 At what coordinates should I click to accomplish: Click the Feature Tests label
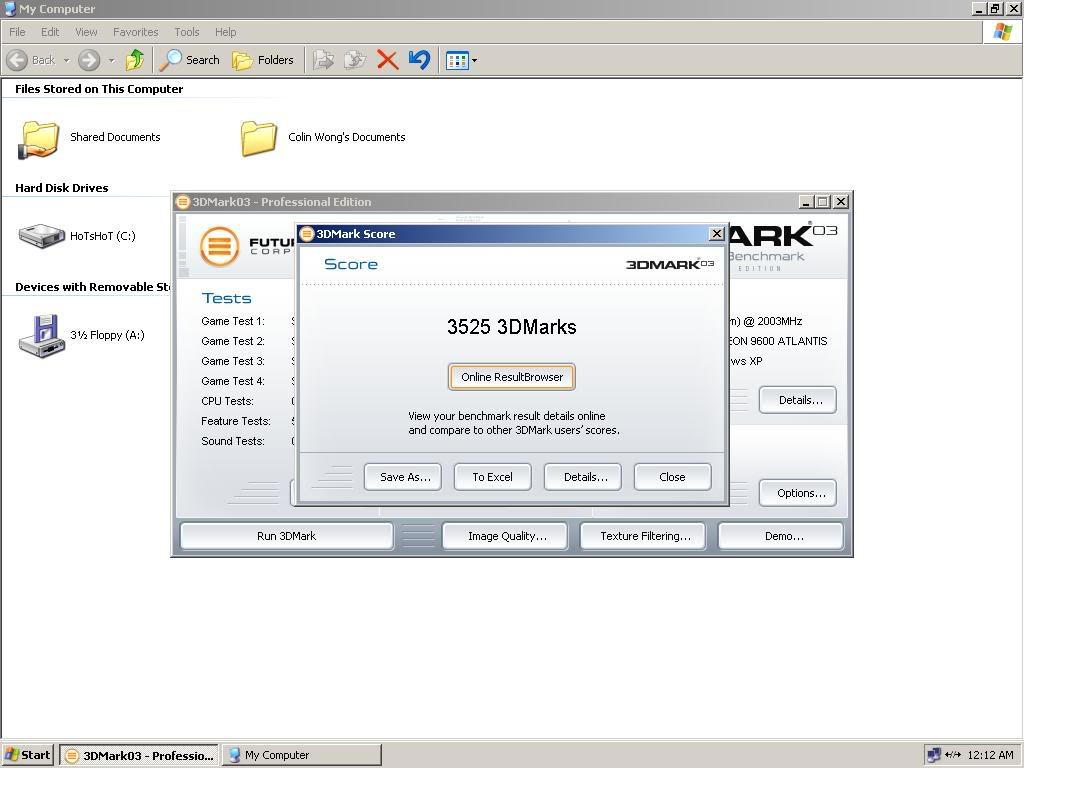click(x=236, y=422)
